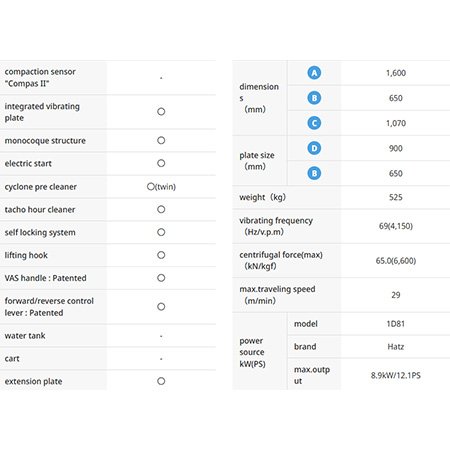Viewport: 450px width, 450px height.
Task: Click the B badge under dimensions
Action: click(314, 98)
